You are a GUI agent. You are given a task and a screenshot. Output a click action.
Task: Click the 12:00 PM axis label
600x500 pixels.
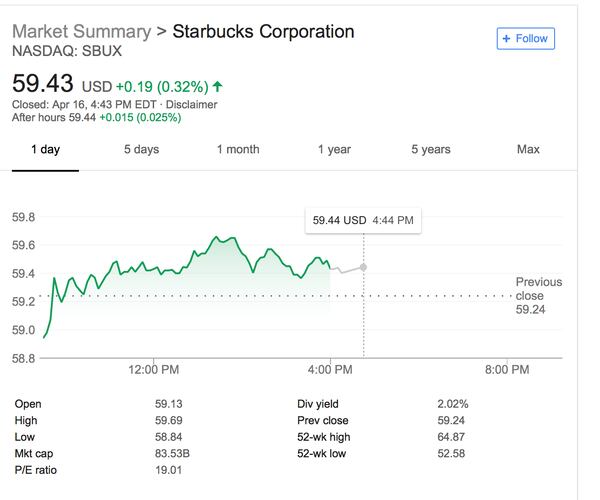(x=154, y=370)
